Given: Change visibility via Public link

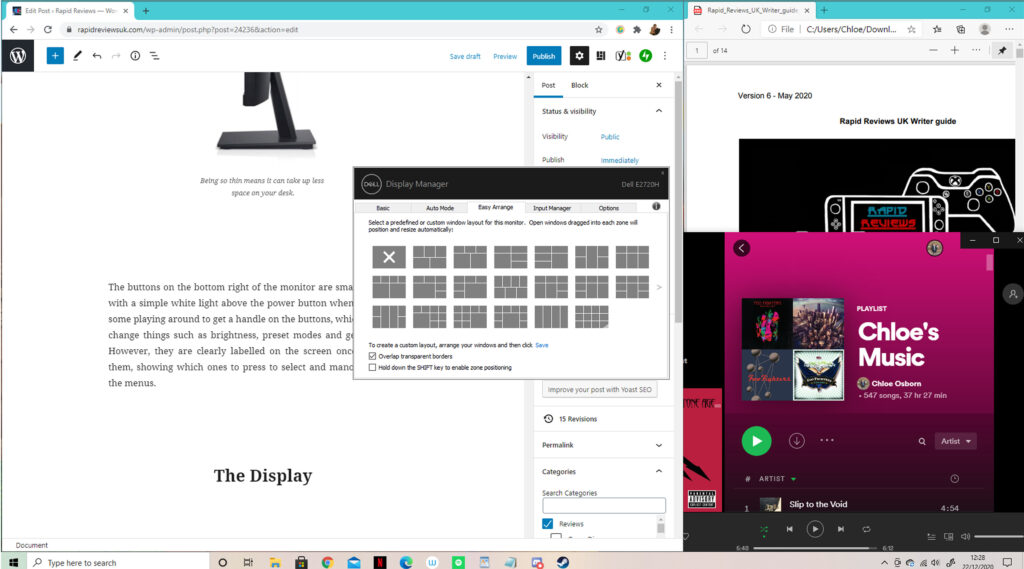Looking at the screenshot, I should [x=610, y=137].
